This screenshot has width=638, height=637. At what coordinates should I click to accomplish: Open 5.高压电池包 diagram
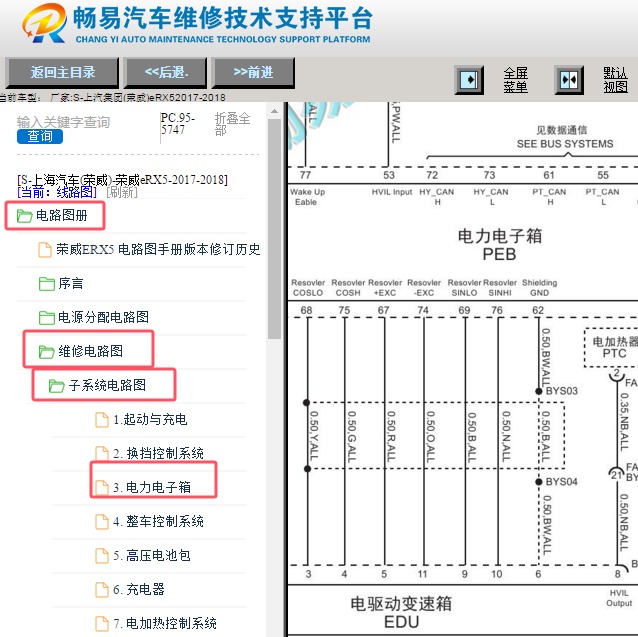(152, 555)
